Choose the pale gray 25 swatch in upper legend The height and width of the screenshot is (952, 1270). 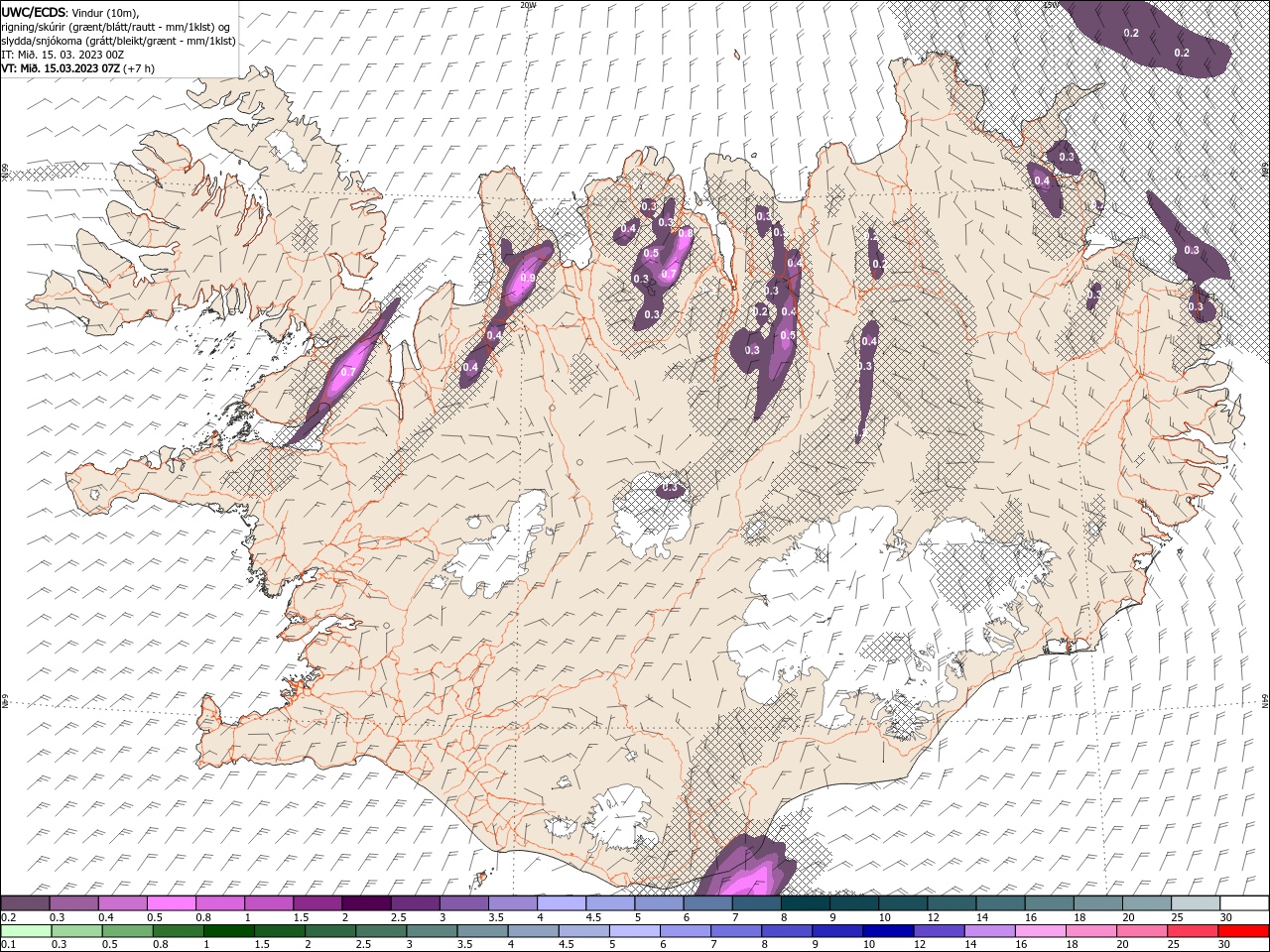click(x=1196, y=903)
